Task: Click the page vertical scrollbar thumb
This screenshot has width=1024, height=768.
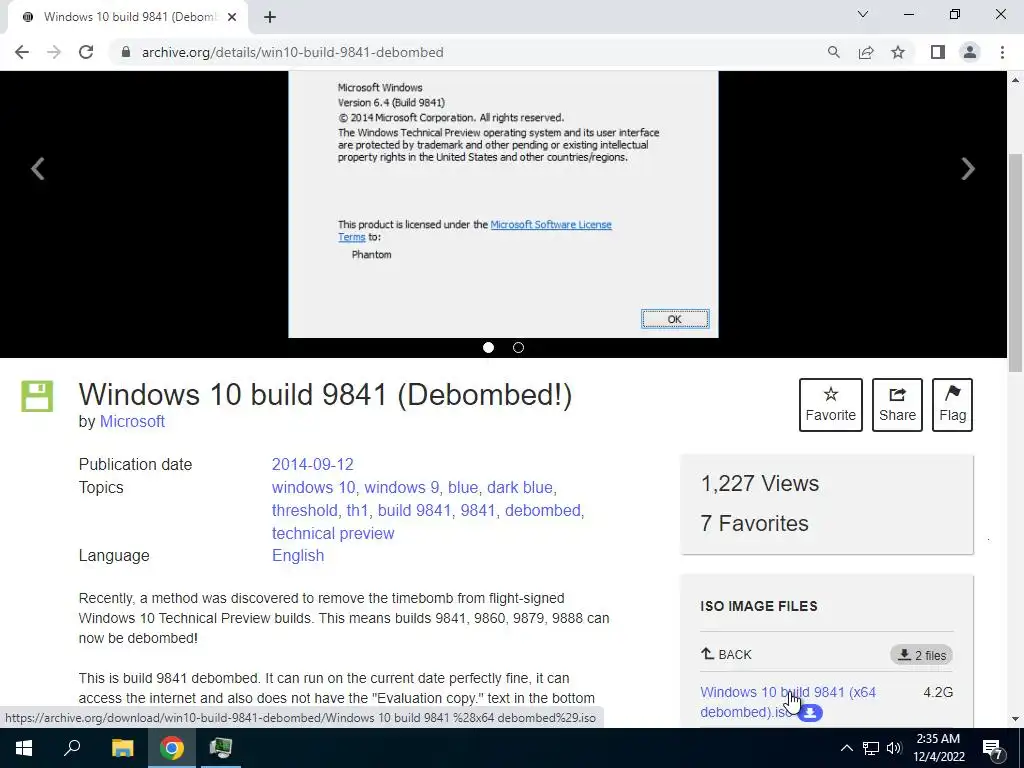Action: click(x=1016, y=261)
